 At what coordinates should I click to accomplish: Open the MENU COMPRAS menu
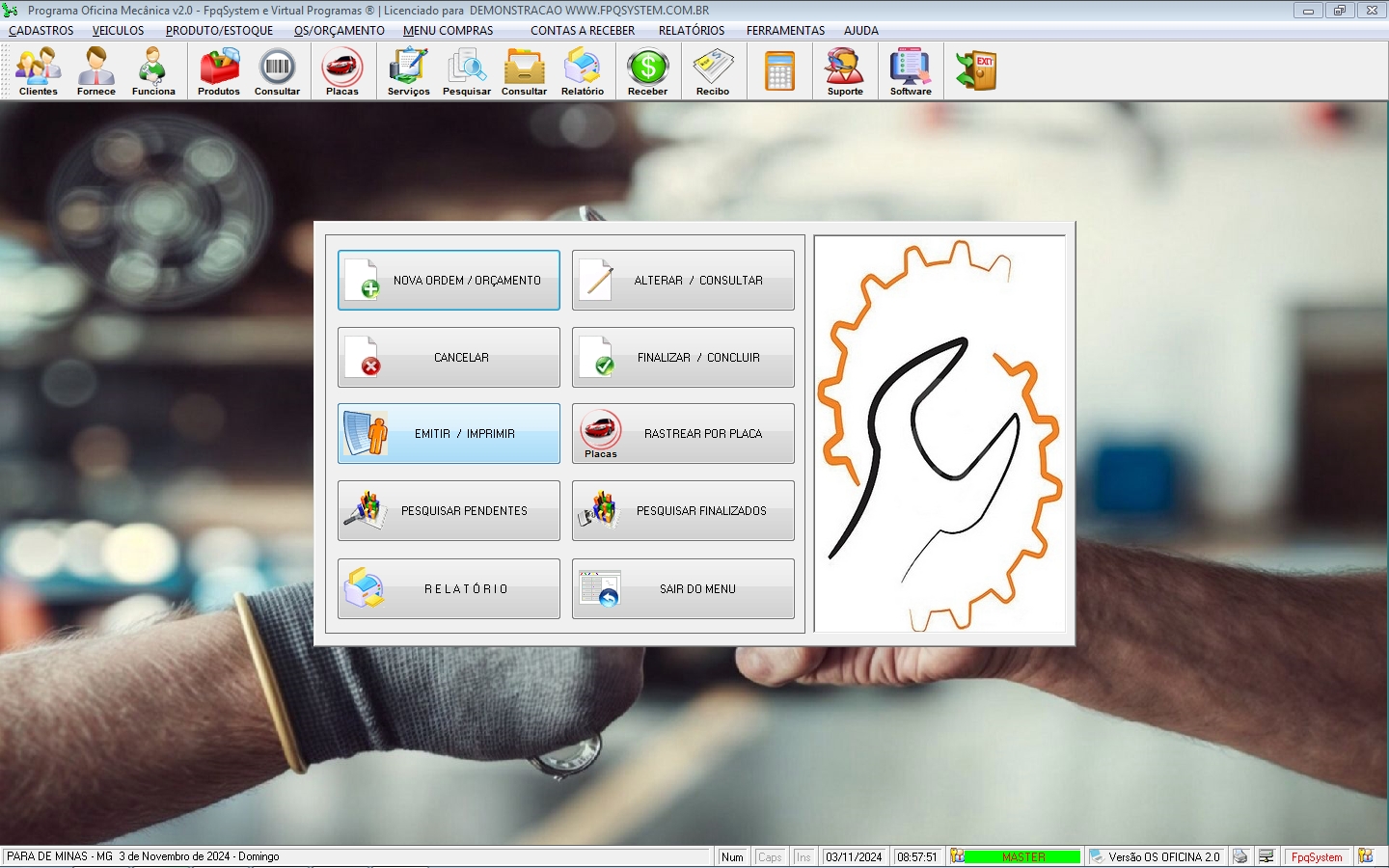449,31
